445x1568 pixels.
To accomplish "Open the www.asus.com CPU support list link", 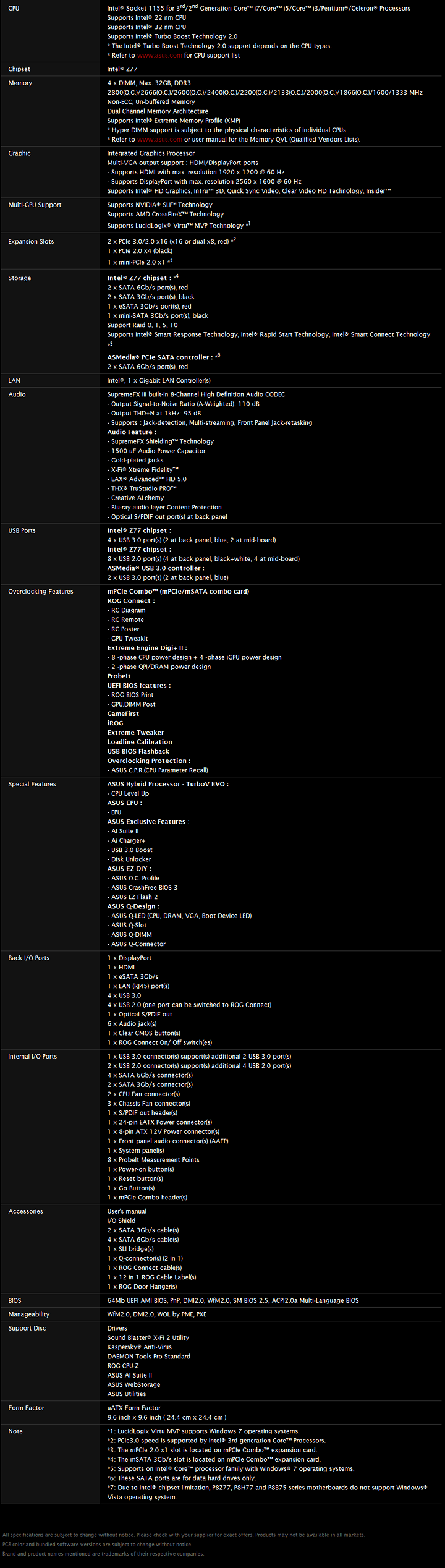I will (159, 56).
